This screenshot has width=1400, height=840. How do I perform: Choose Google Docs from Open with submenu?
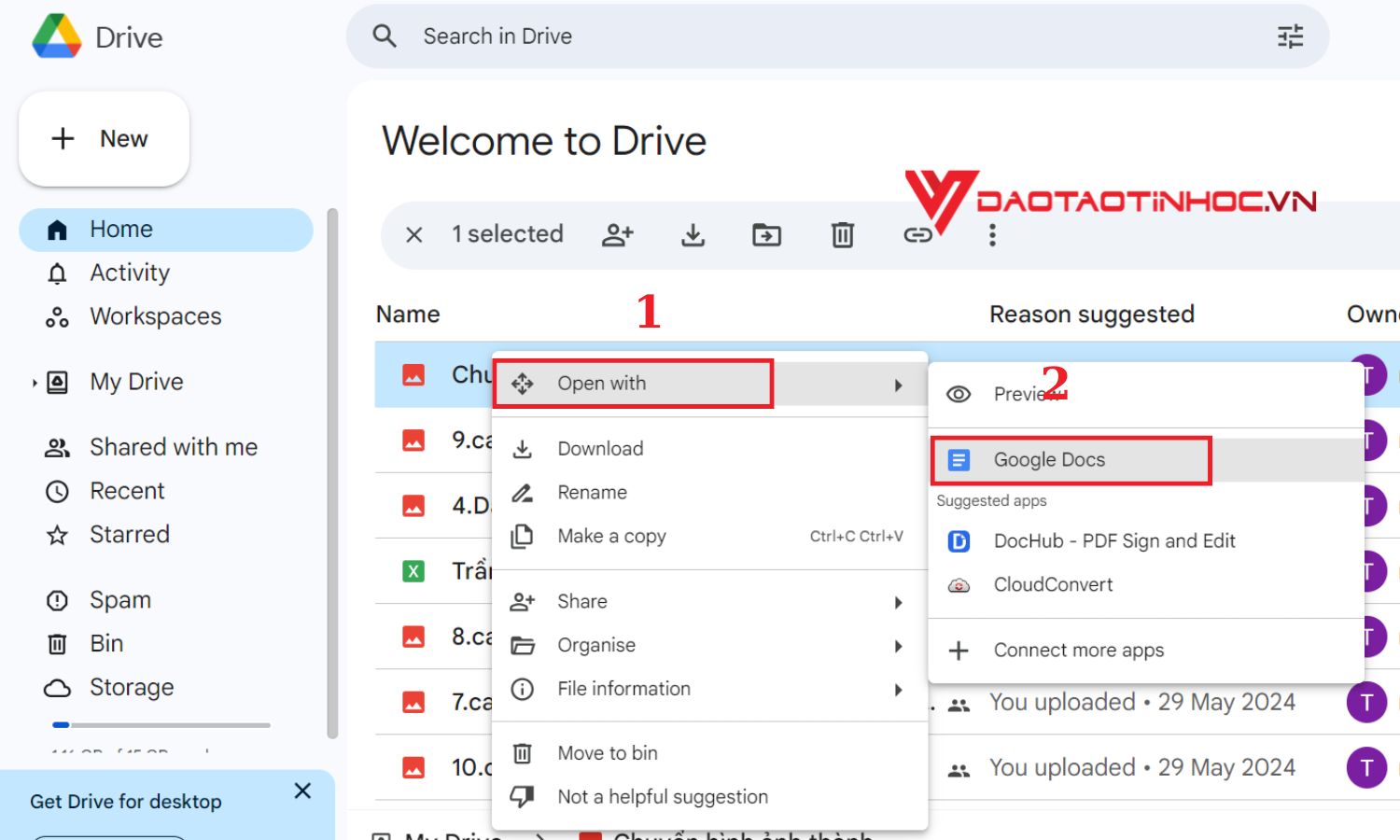coord(1049,460)
